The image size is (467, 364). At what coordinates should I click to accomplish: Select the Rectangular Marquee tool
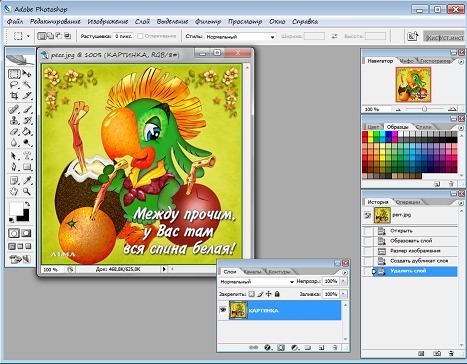tap(14, 74)
